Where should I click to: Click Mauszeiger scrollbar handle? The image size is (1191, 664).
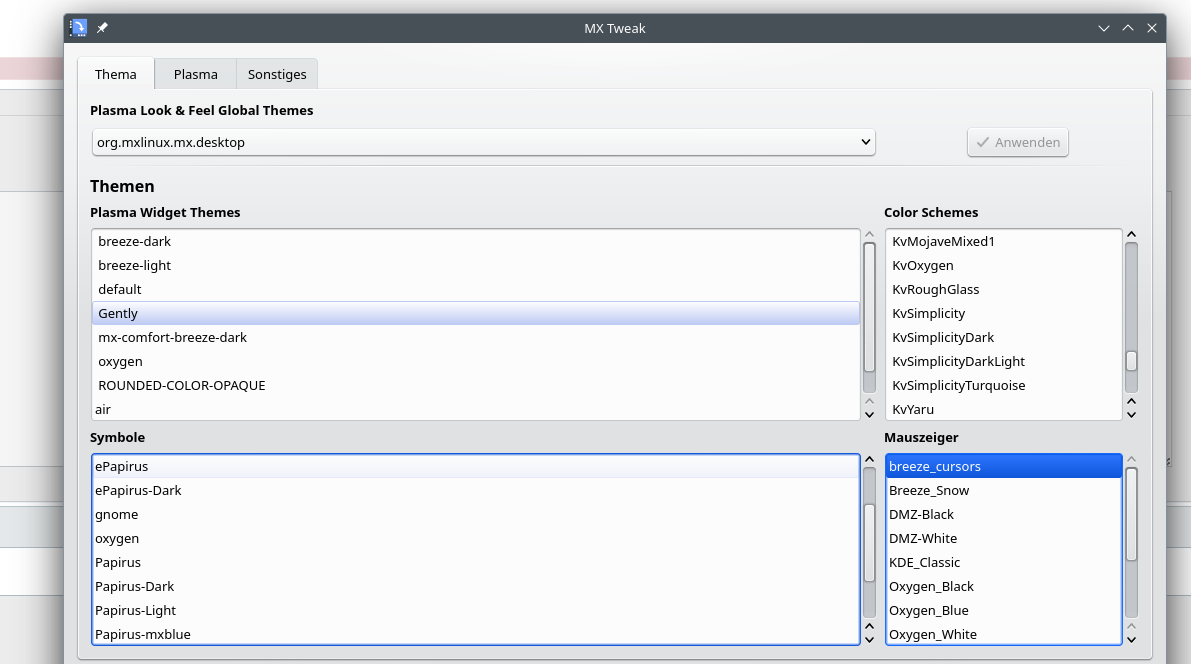[1131, 514]
